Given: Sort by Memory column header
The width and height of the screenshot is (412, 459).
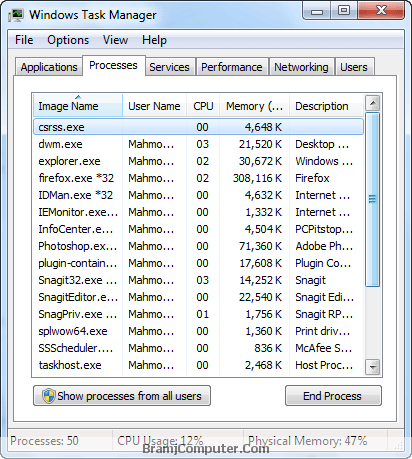Looking at the screenshot, I should (x=254, y=106).
